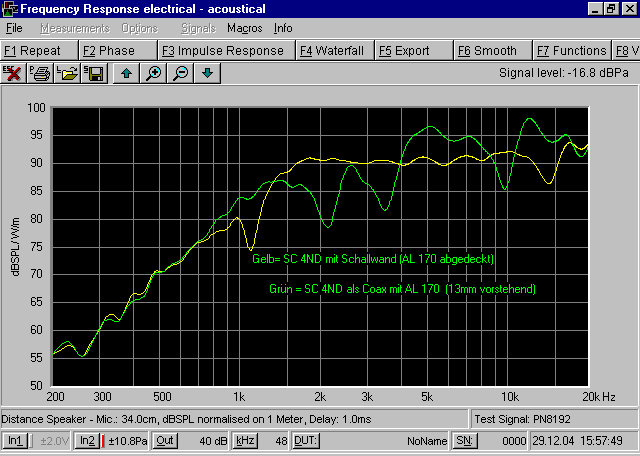Toggle the In1 input button
Image resolution: width=640 pixels, height=456 pixels.
(x=14, y=441)
